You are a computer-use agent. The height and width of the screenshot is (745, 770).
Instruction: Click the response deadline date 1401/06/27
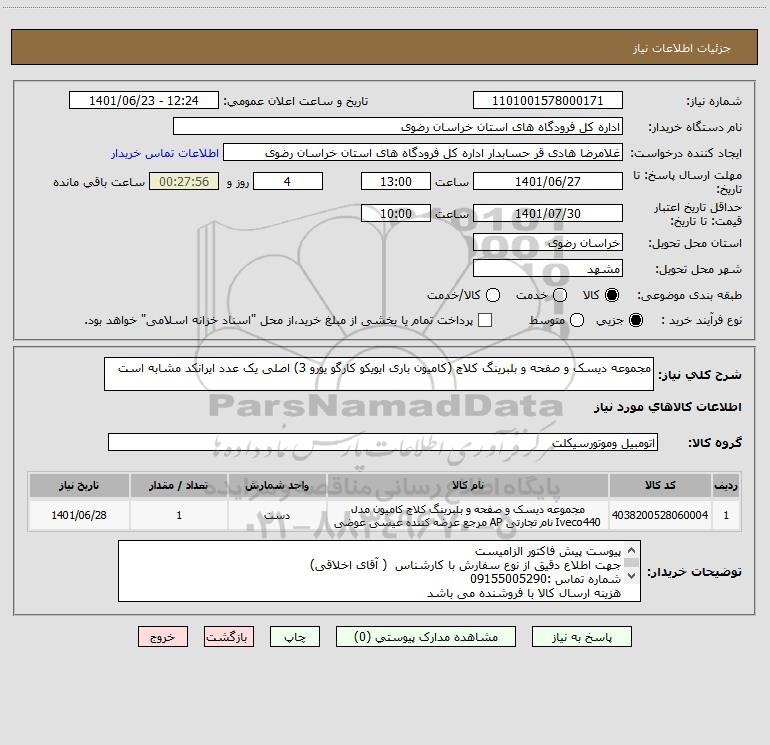[548, 181]
